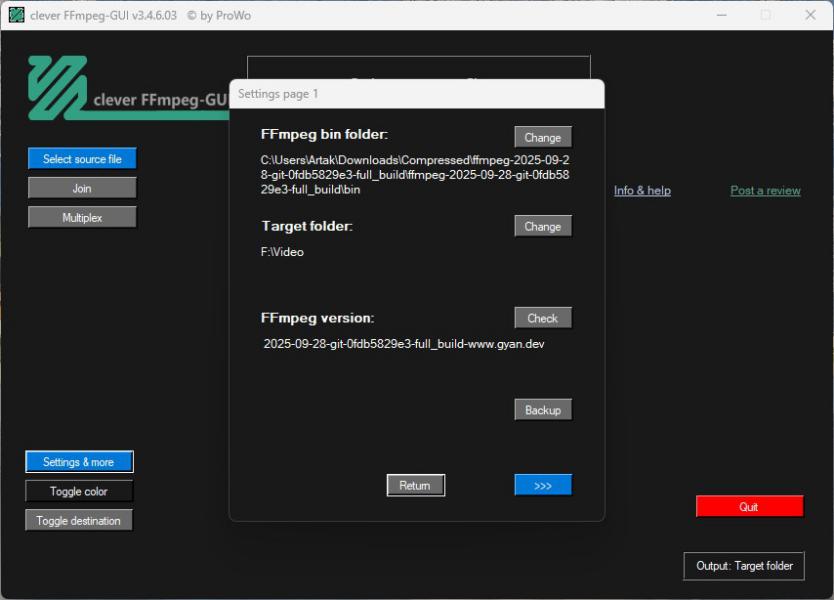The height and width of the screenshot is (600, 834).
Task: Check the FFmpeg version
Action: (x=543, y=318)
